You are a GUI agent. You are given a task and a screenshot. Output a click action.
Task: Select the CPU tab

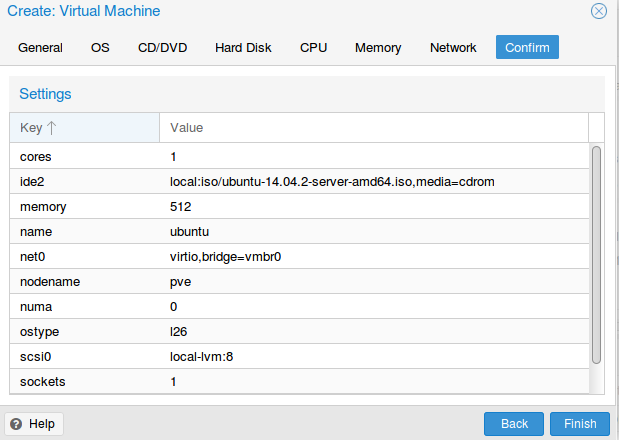[x=313, y=47]
